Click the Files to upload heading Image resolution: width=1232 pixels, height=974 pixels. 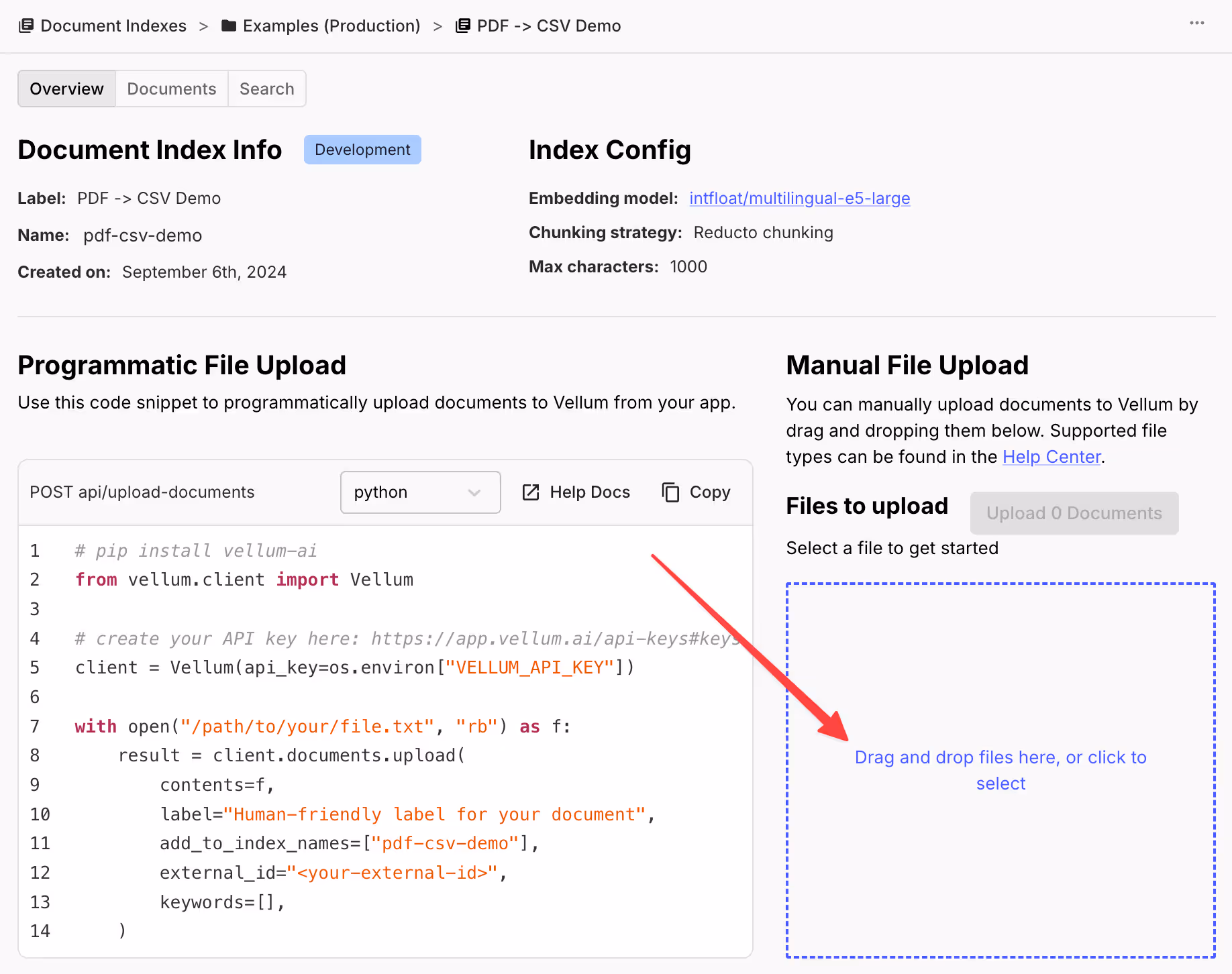pos(867,506)
